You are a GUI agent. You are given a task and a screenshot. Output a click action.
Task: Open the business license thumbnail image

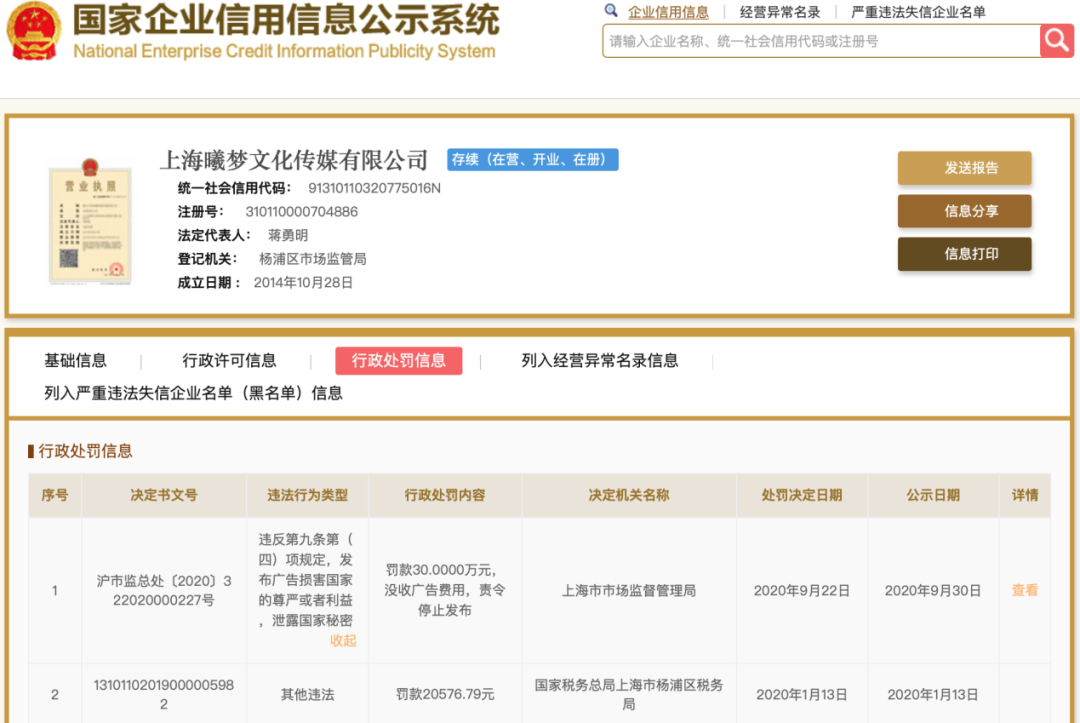[90, 222]
